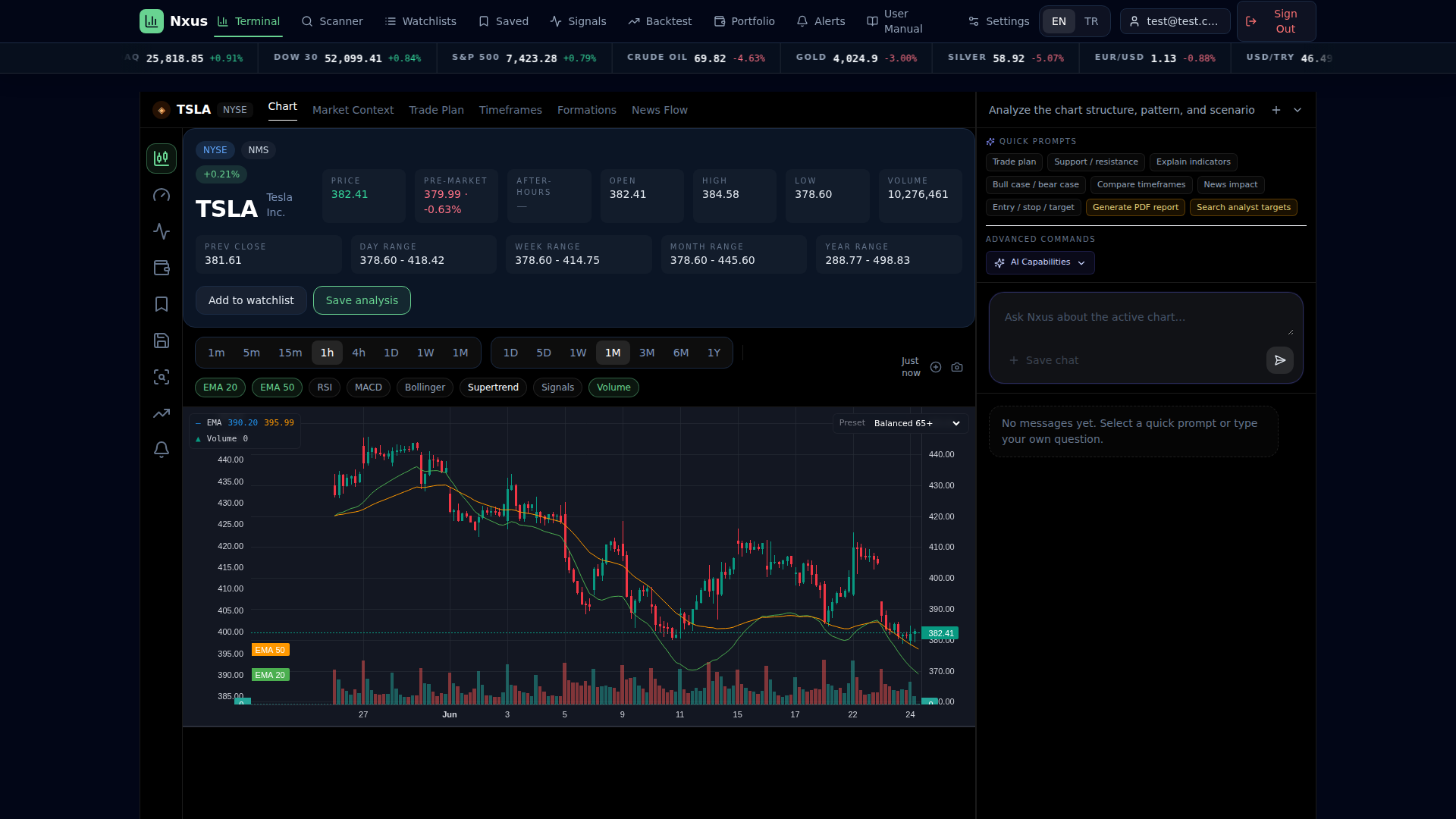Viewport: 1456px width, 819px height.
Task: Switch language to TR
Action: click(1091, 21)
